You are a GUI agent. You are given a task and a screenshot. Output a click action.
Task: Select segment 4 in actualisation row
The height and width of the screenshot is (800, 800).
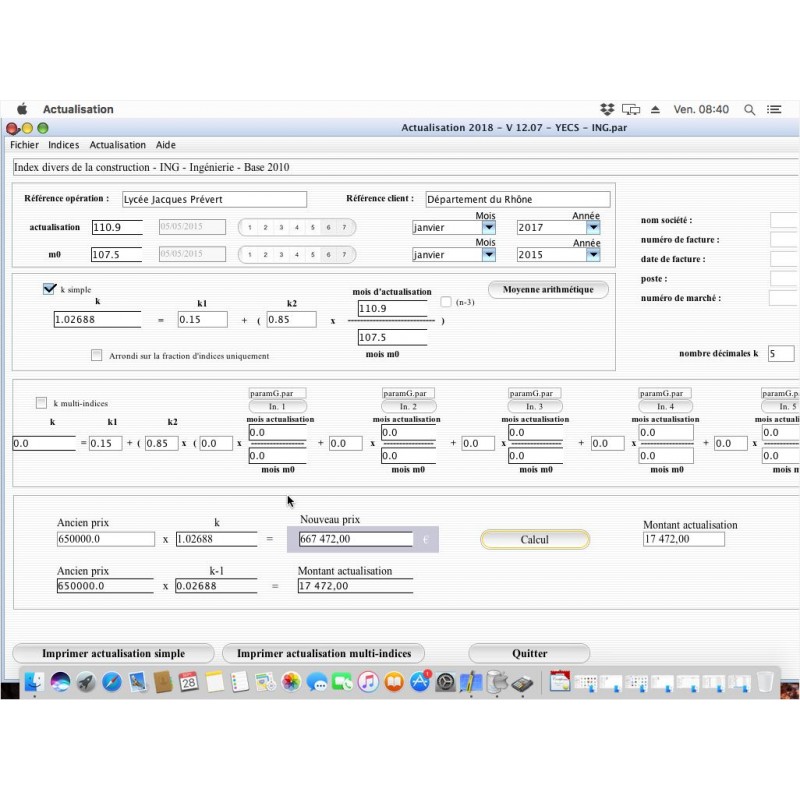pos(297,227)
